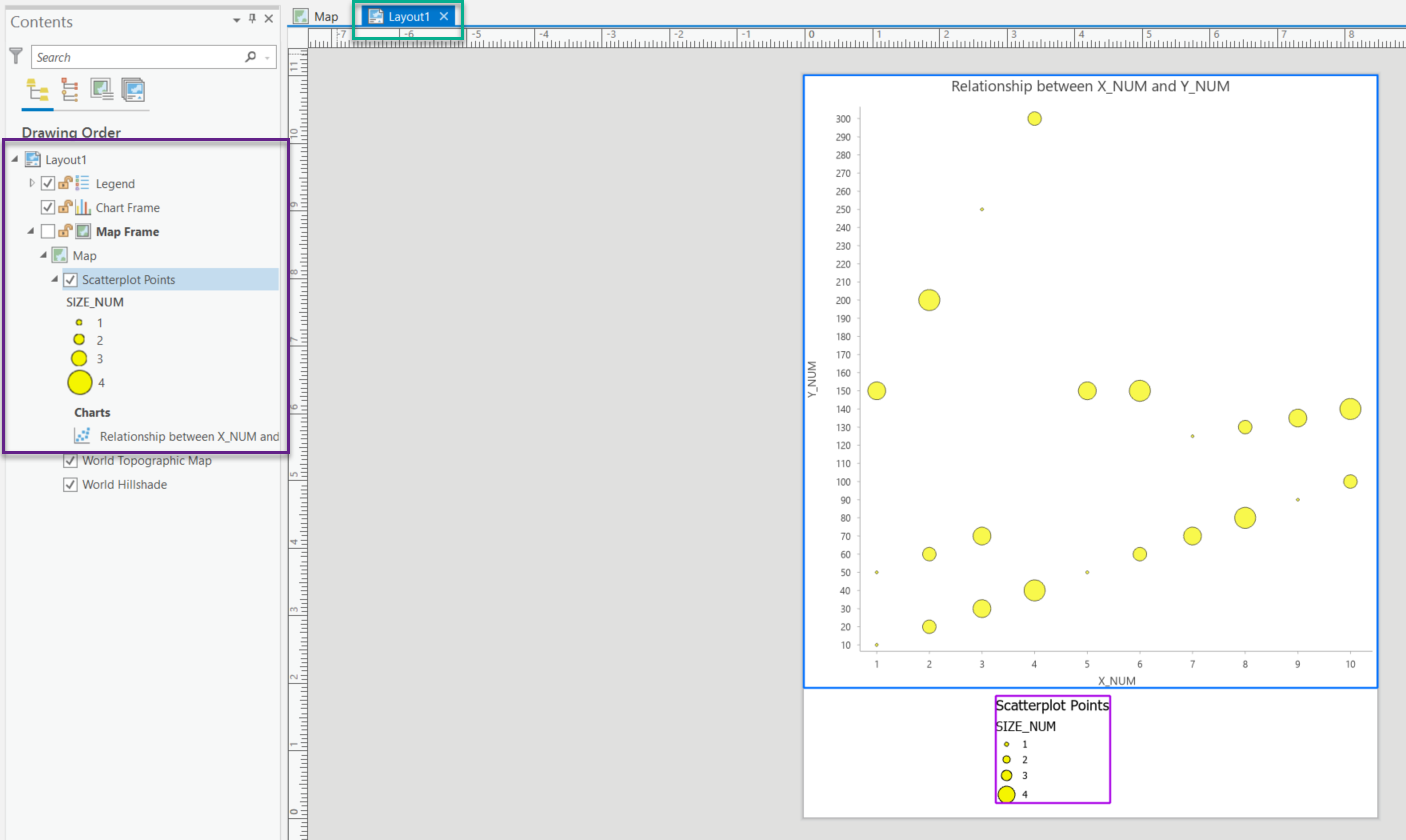Viewport: 1406px width, 840px height.
Task: Disable the World Topographic Map layer
Action: pyautogui.click(x=70, y=460)
